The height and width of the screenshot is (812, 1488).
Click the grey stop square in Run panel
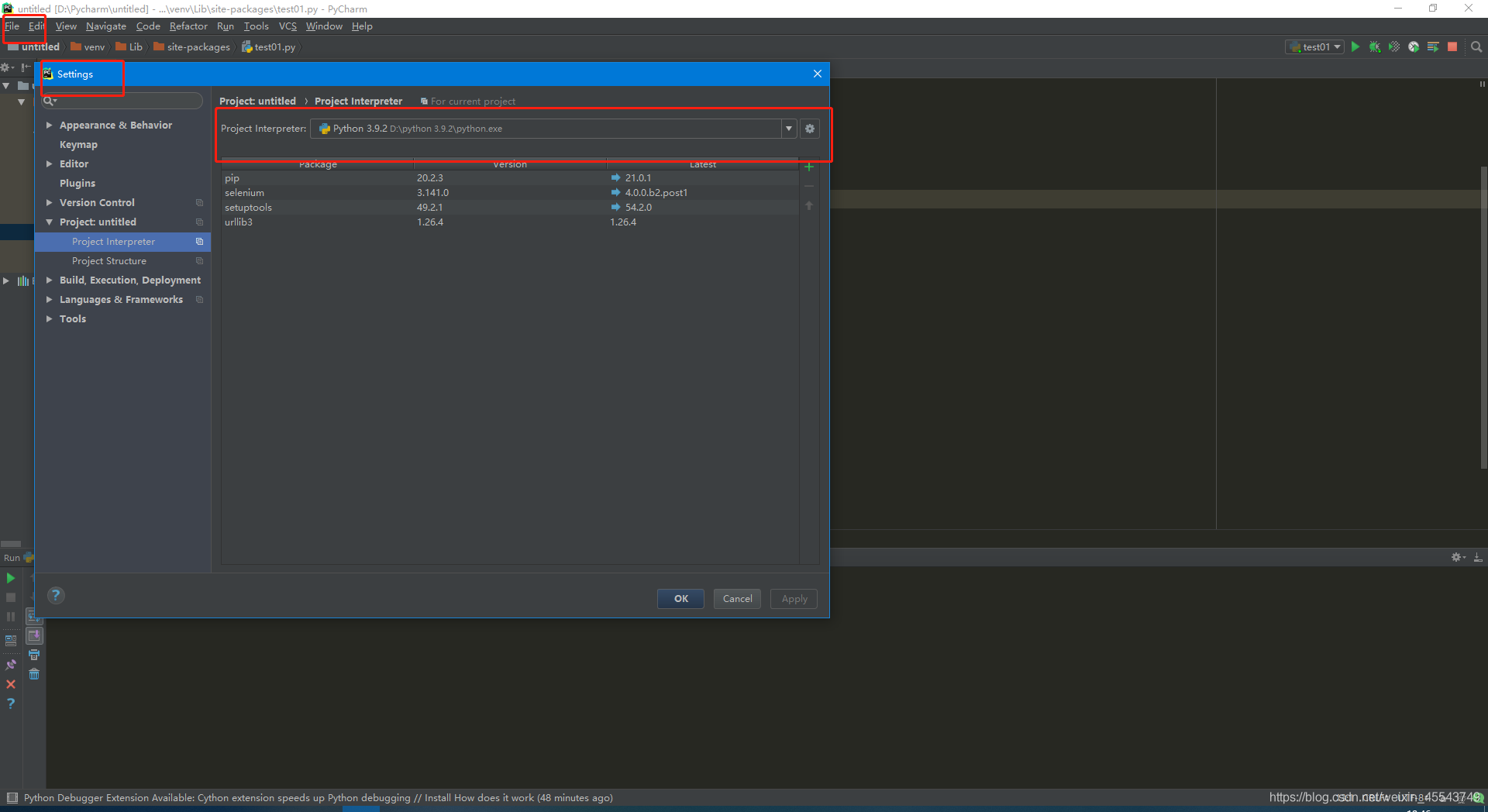click(11, 597)
